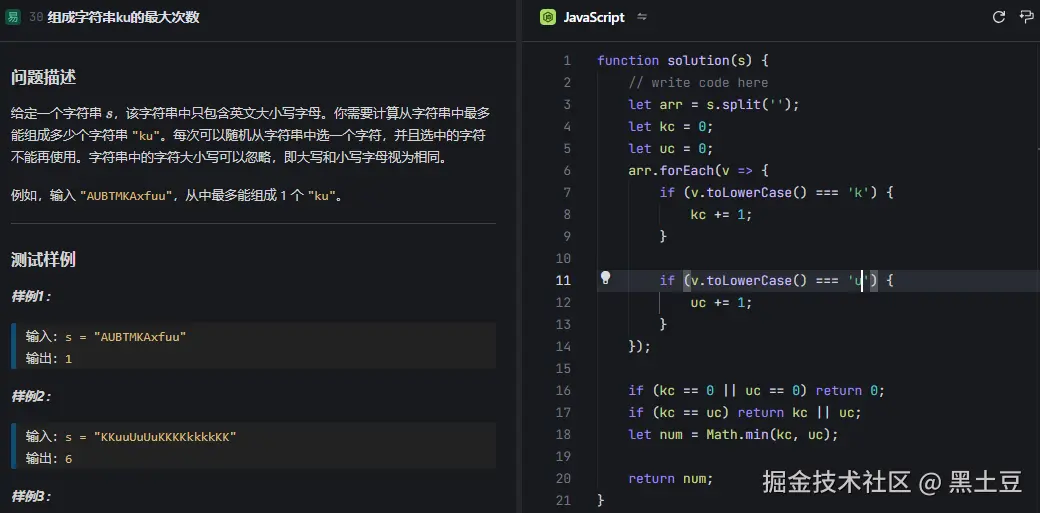This screenshot has height=513, width=1040.
Task: Click the 样例2 label
Action: click(31, 396)
